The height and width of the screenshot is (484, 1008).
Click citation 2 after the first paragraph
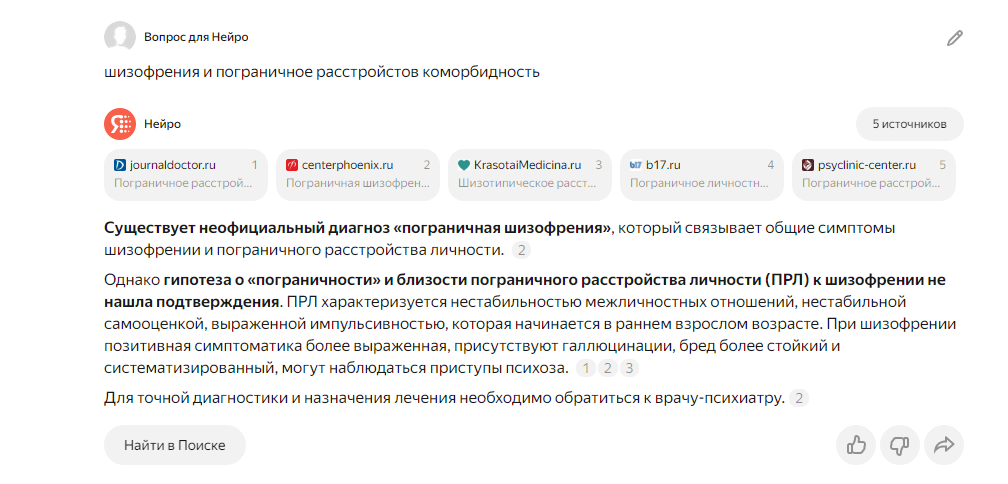(521, 251)
